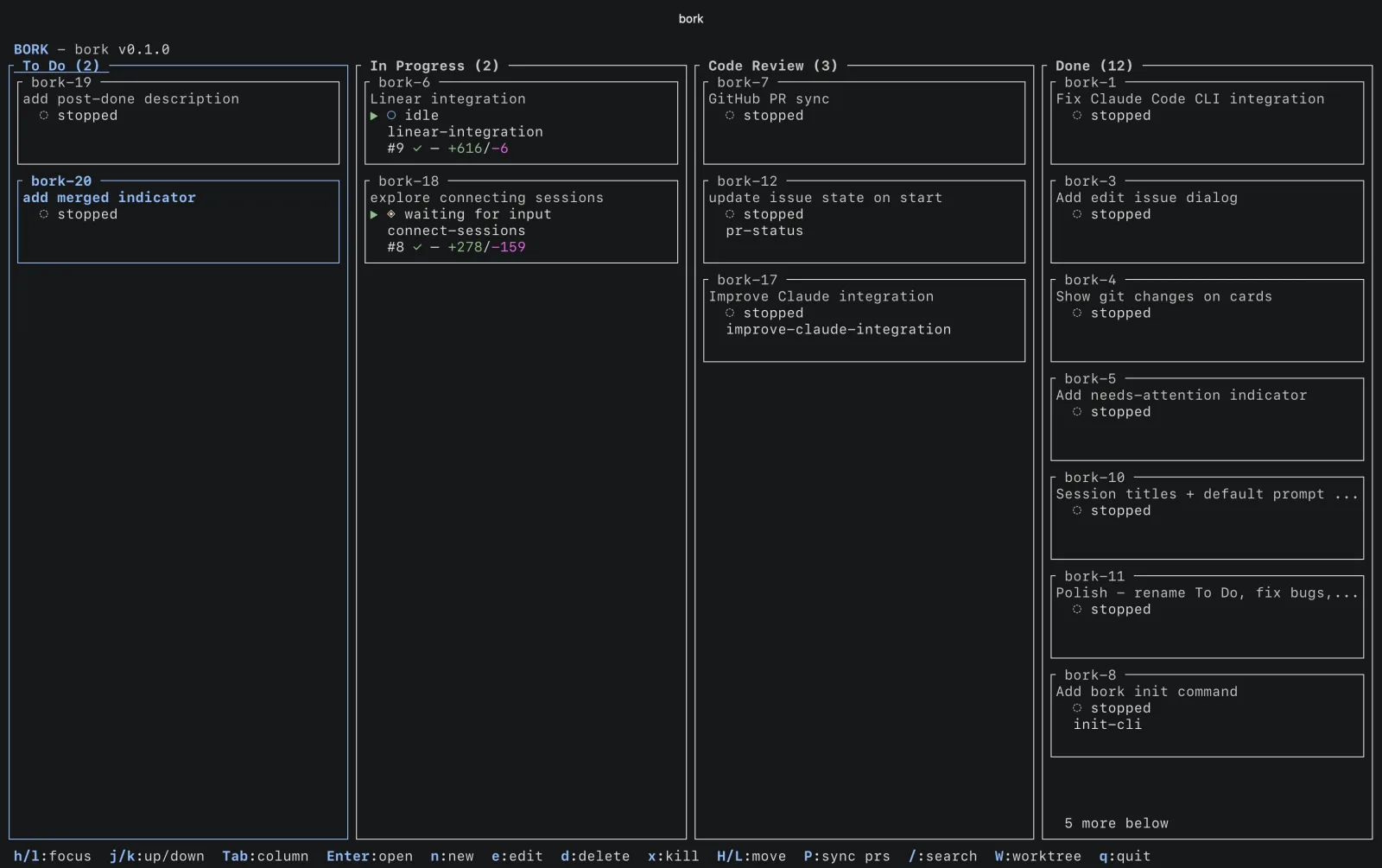Viewport: 1382px width, 868px height.
Task: Click the stopped status icon on bork-8
Action: [1077, 708]
